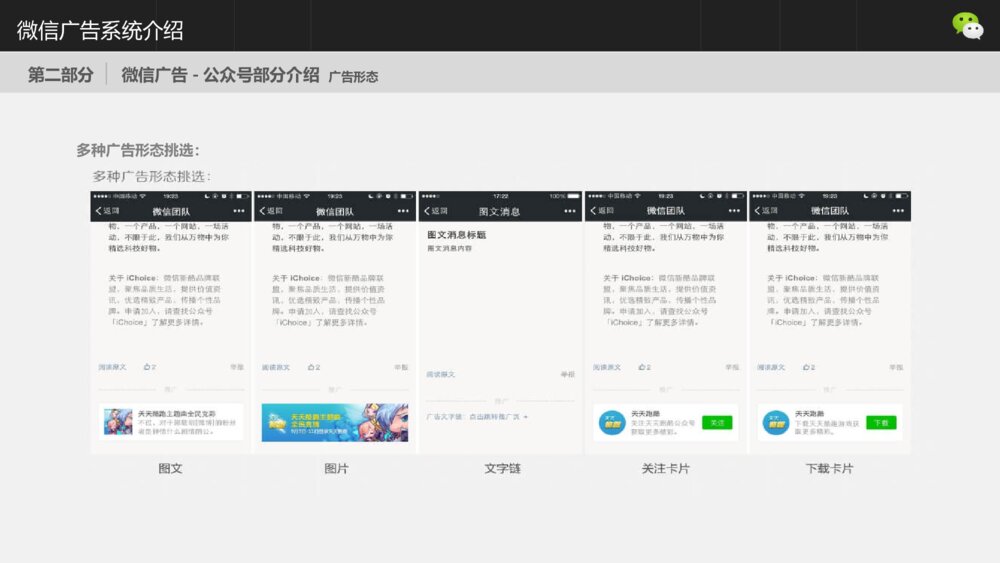Tap the thumbs-up like icon in the 下载卡片 phone

click(x=806, y=367)
